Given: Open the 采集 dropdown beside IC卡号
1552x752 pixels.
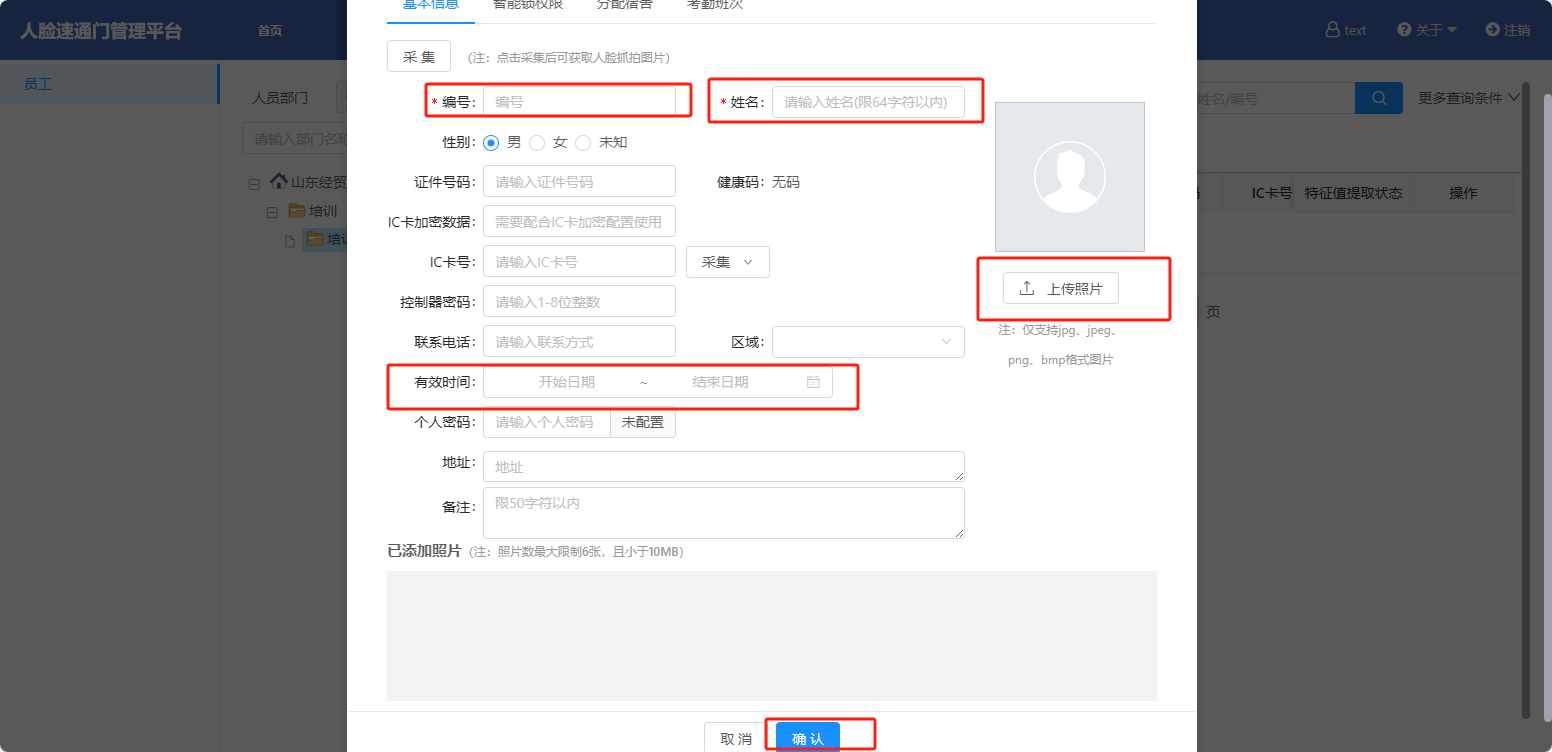Looking at the screenshot, I should [727, 262].
